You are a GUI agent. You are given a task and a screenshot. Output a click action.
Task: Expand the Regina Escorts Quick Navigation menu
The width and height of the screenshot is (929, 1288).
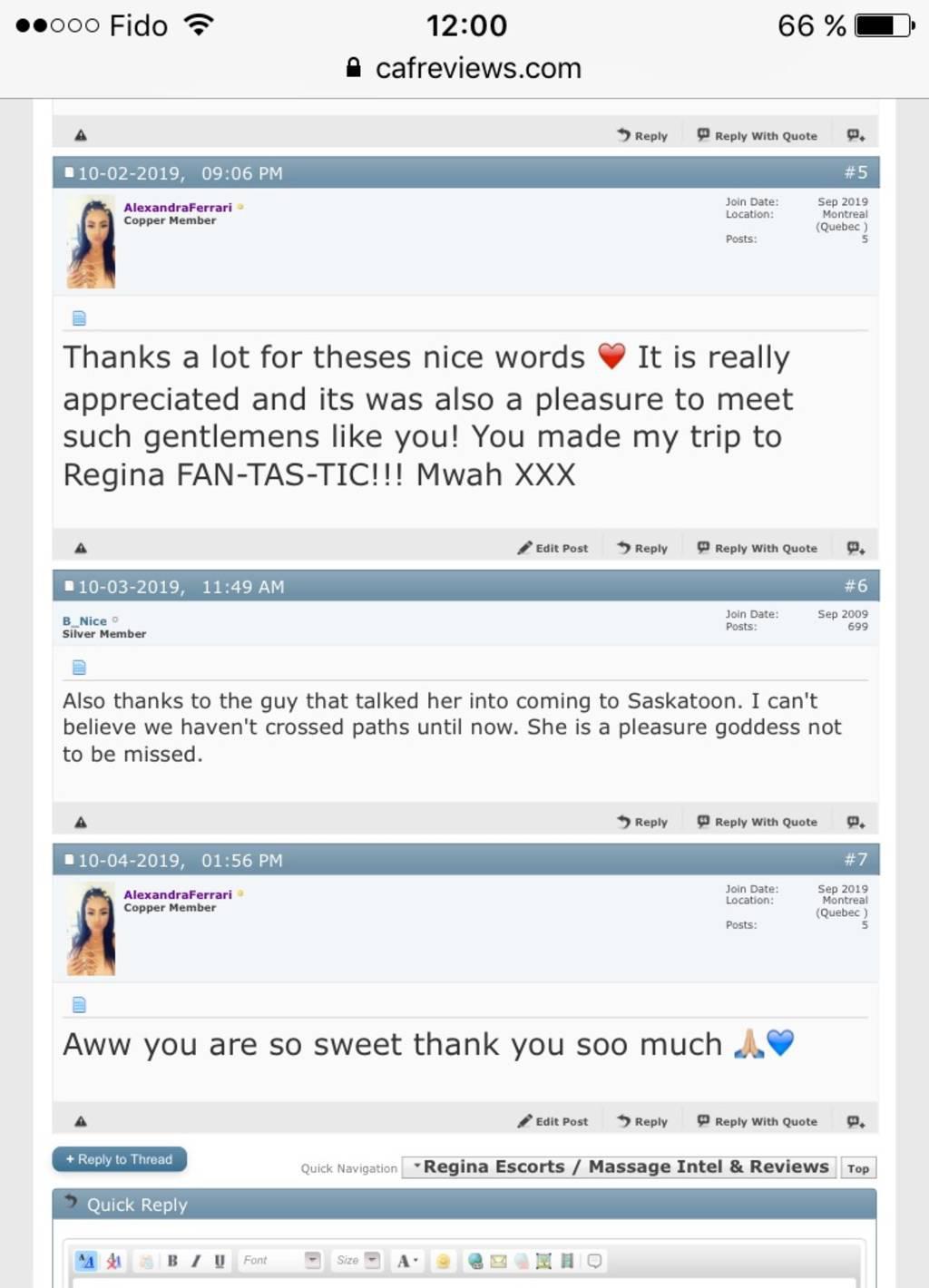621,1167
